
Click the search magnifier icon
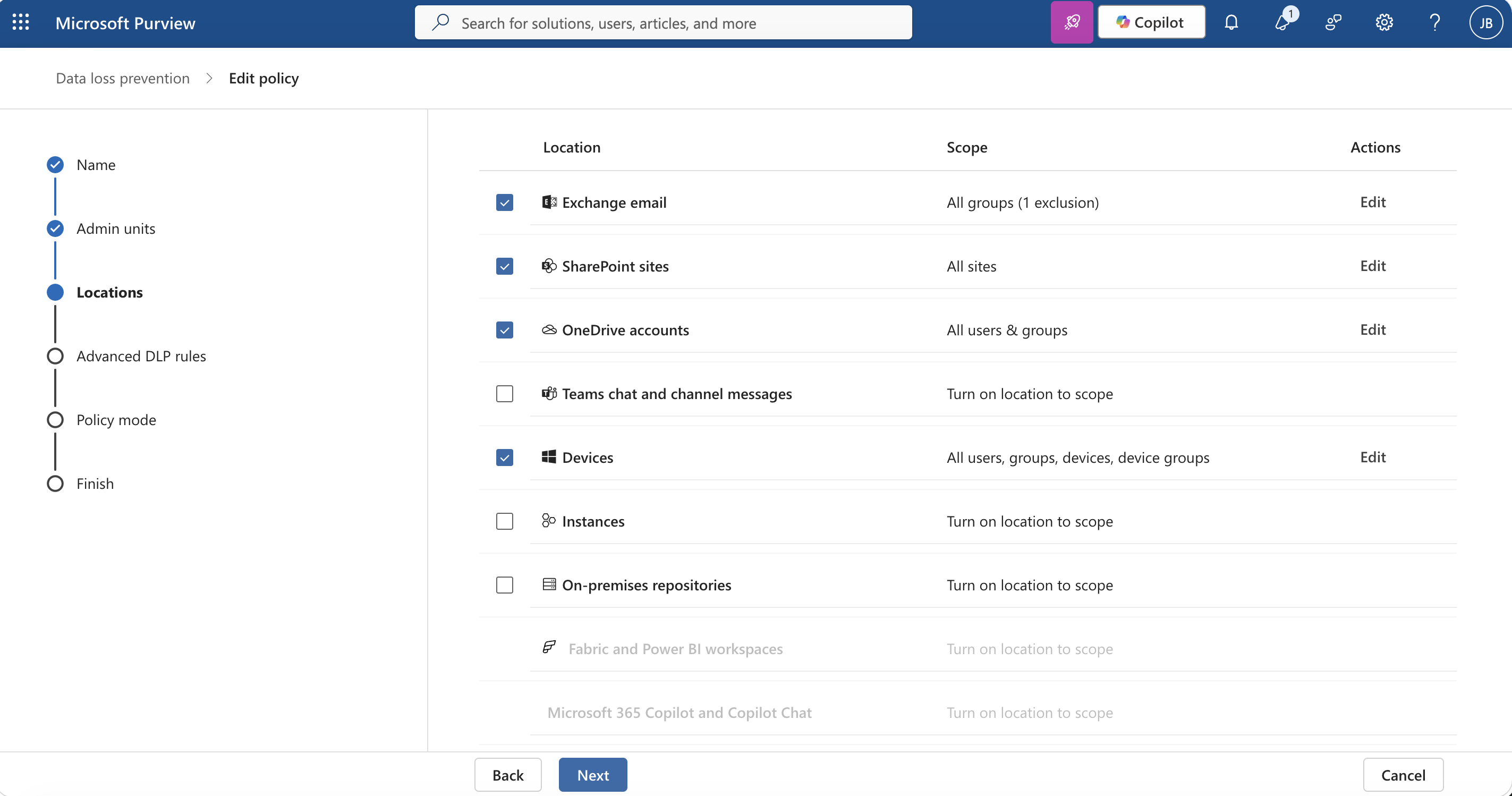[x=440, y=22]
